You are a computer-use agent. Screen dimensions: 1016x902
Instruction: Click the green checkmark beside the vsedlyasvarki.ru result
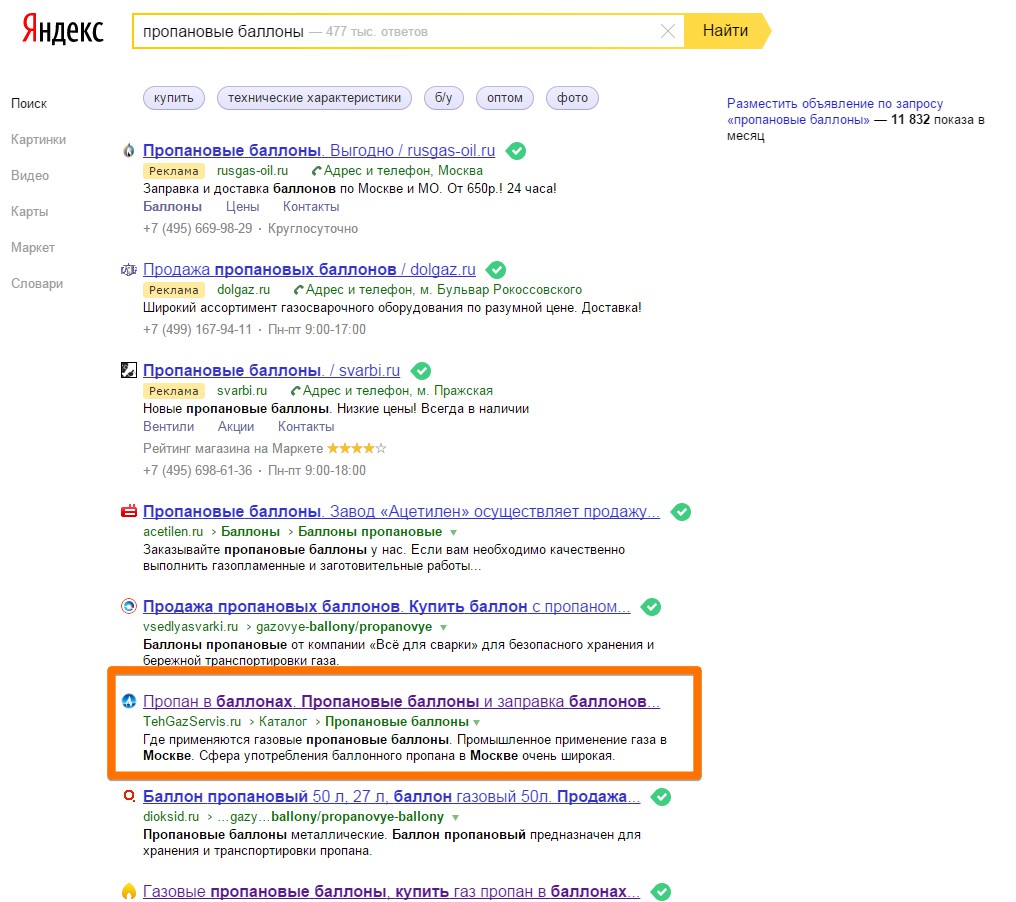pyautogui.click(x=651, y=607)
